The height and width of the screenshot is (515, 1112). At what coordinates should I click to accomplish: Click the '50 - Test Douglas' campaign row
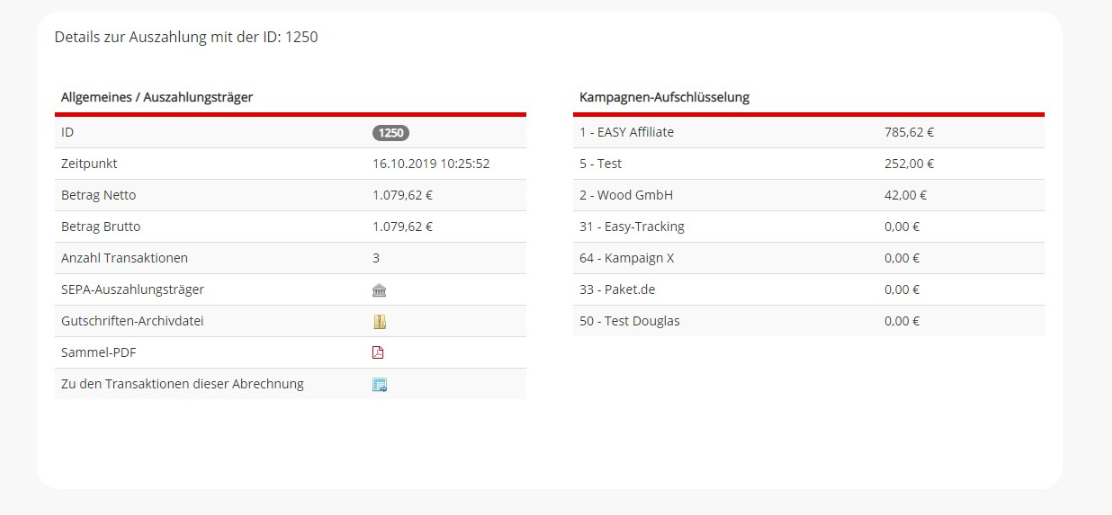pos(808,321)
